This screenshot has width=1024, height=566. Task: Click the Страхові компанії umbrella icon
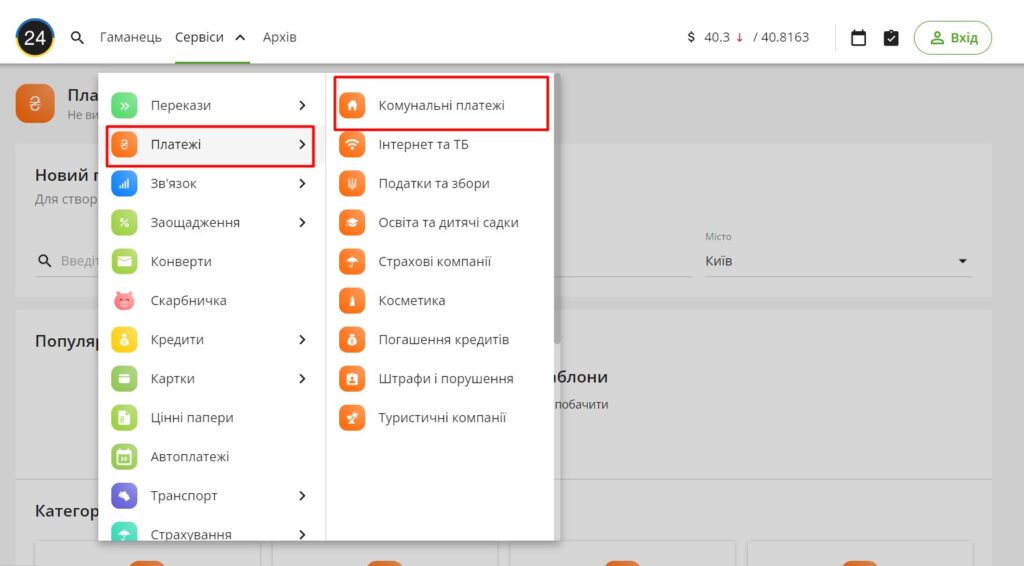(352, 262)
